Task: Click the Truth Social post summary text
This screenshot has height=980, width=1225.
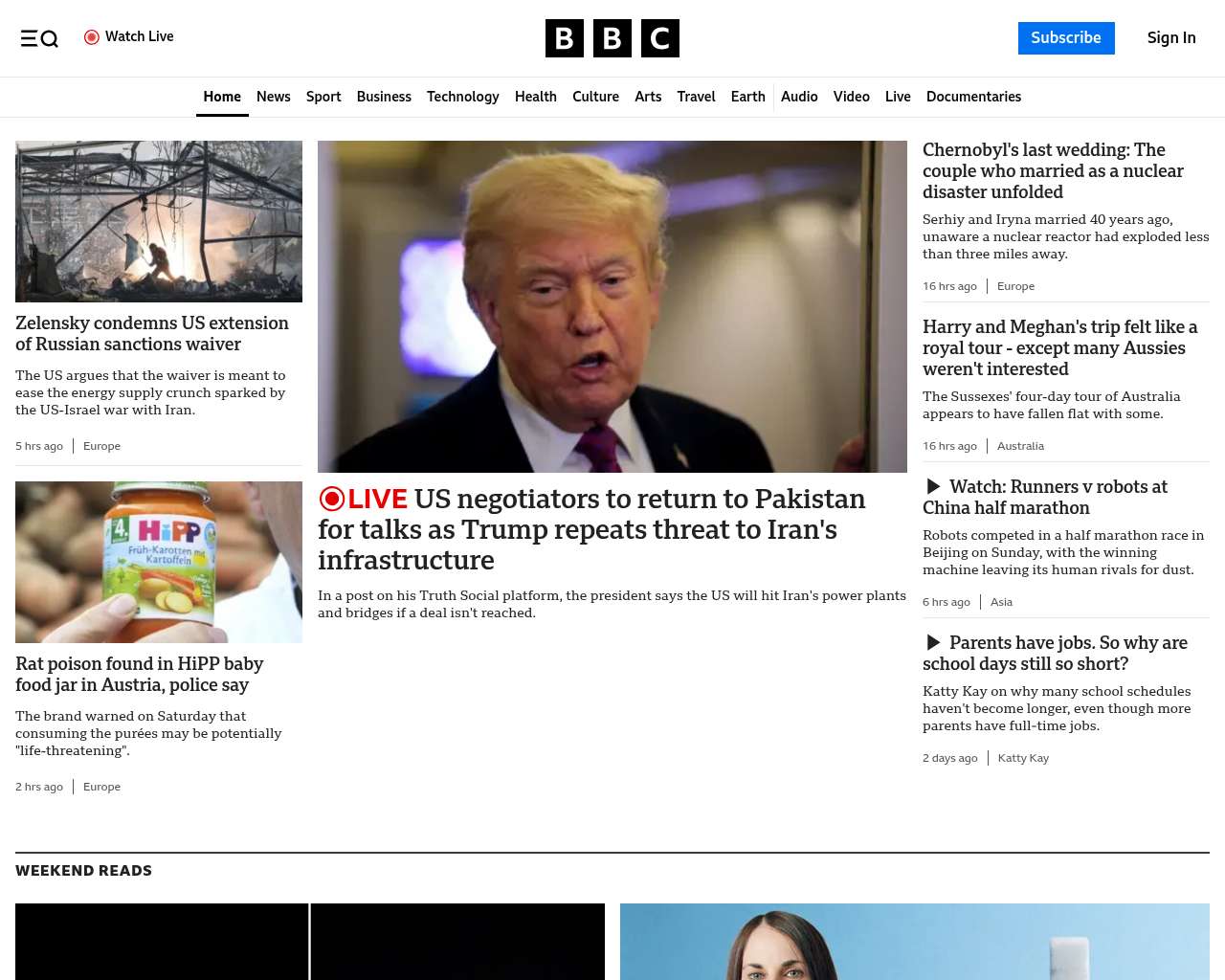Action: 612,605
